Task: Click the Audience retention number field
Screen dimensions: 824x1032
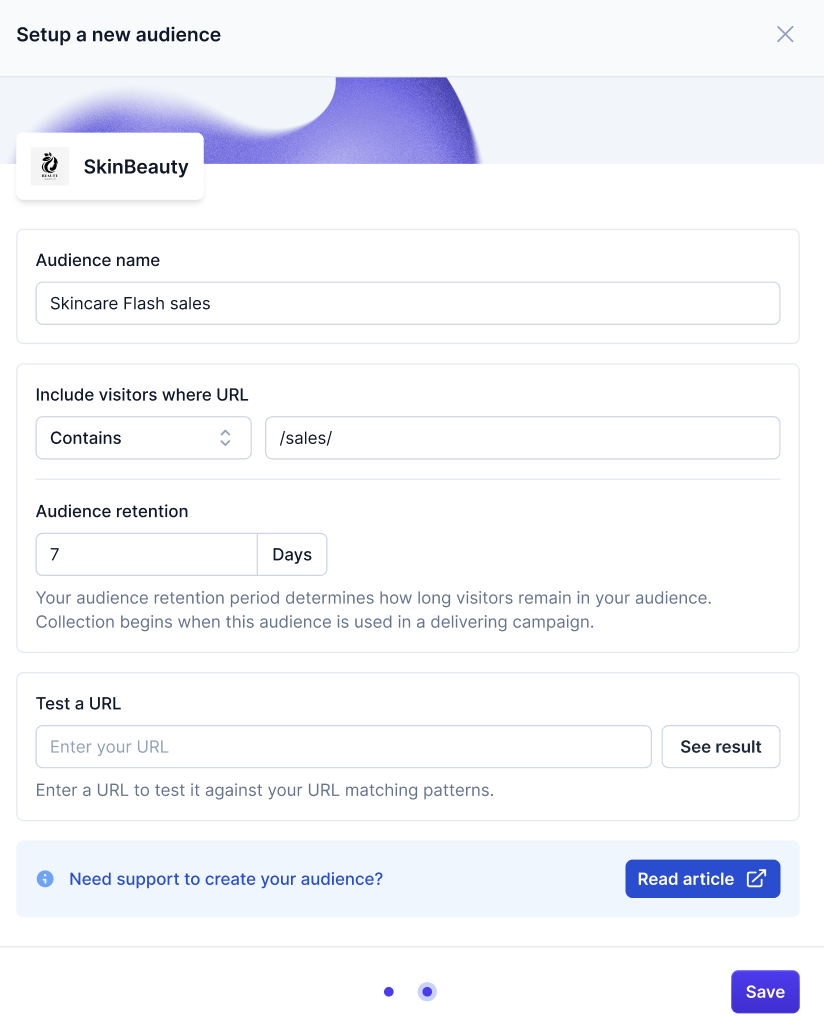Action: click(x=146, y=555)
